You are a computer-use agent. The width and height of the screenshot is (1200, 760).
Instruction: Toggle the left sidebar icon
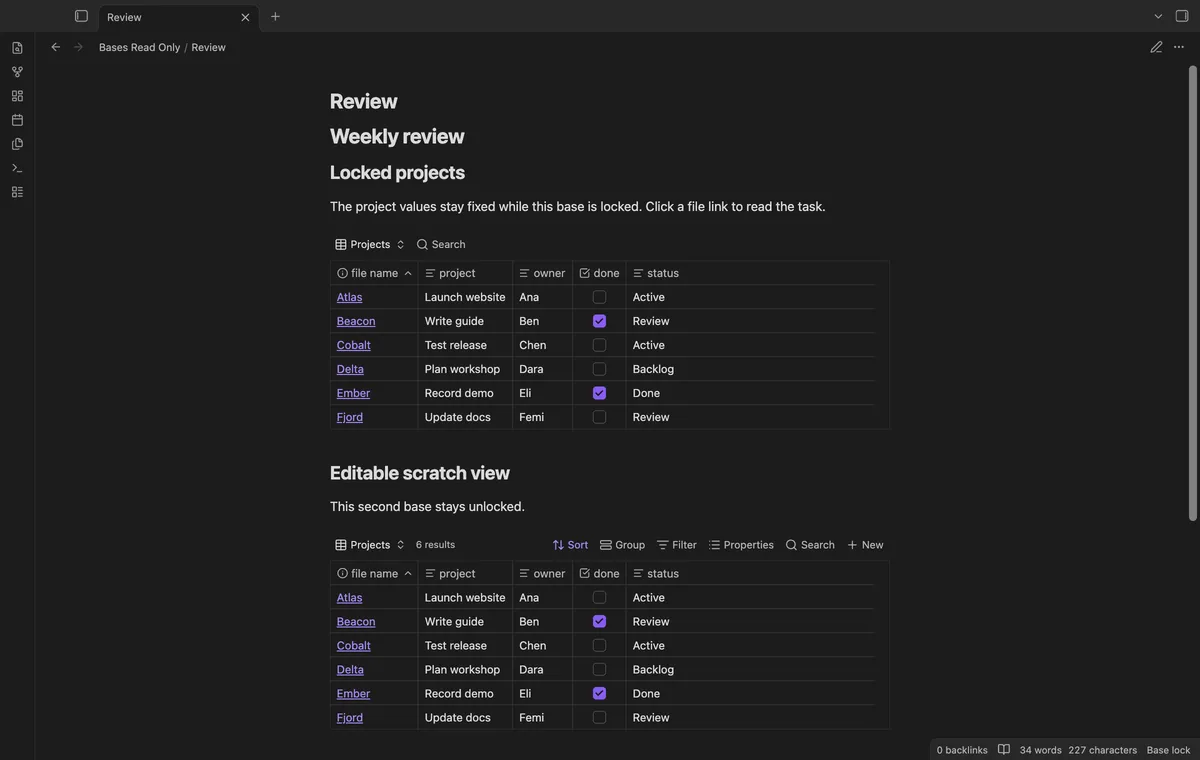(x=82, y=16)
